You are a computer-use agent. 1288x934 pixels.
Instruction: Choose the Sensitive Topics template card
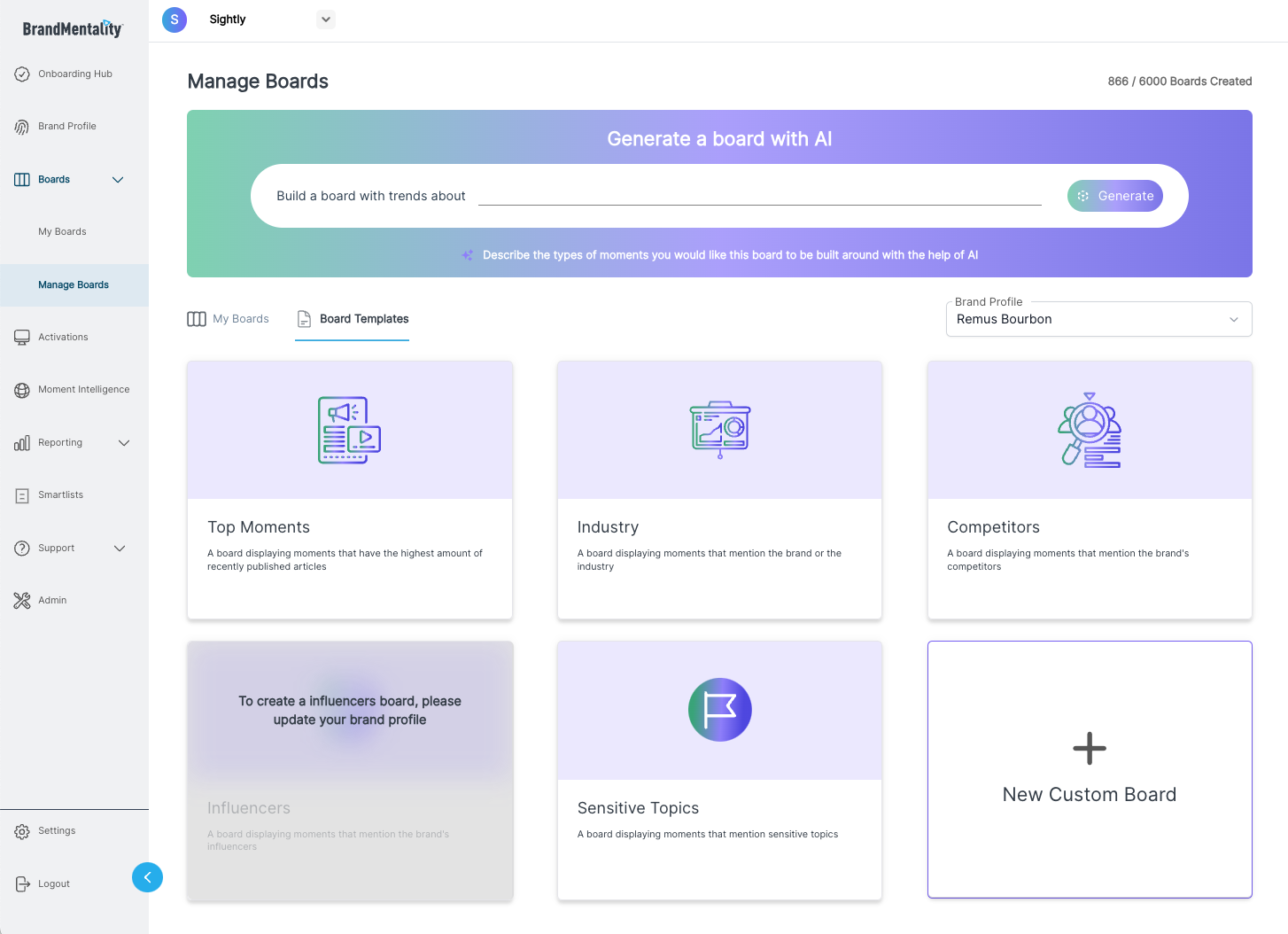719,769
